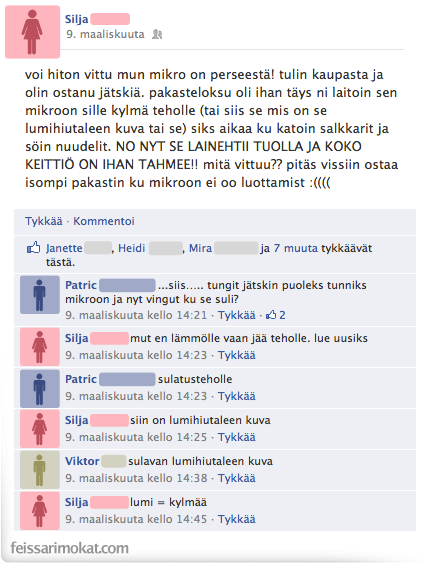Like the post using Tykkää under post text
Viewport: 422px width, 563px height.
pyautogui.click(x=43, y=221)
